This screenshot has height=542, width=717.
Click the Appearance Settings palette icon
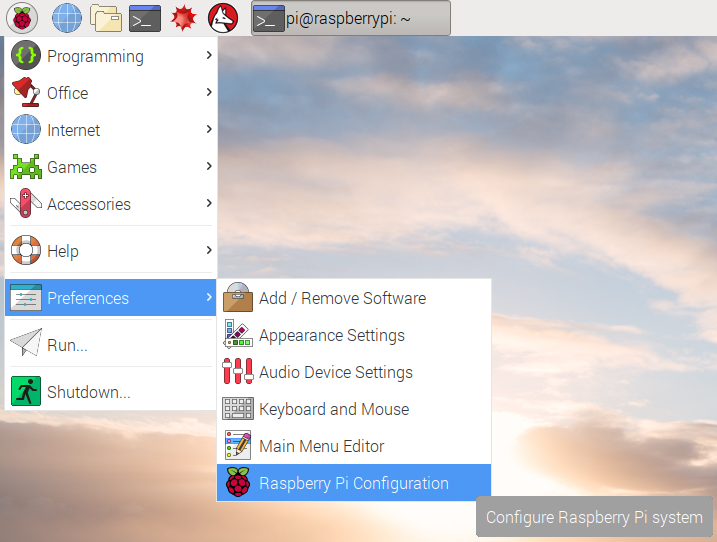tap(238, 334)
